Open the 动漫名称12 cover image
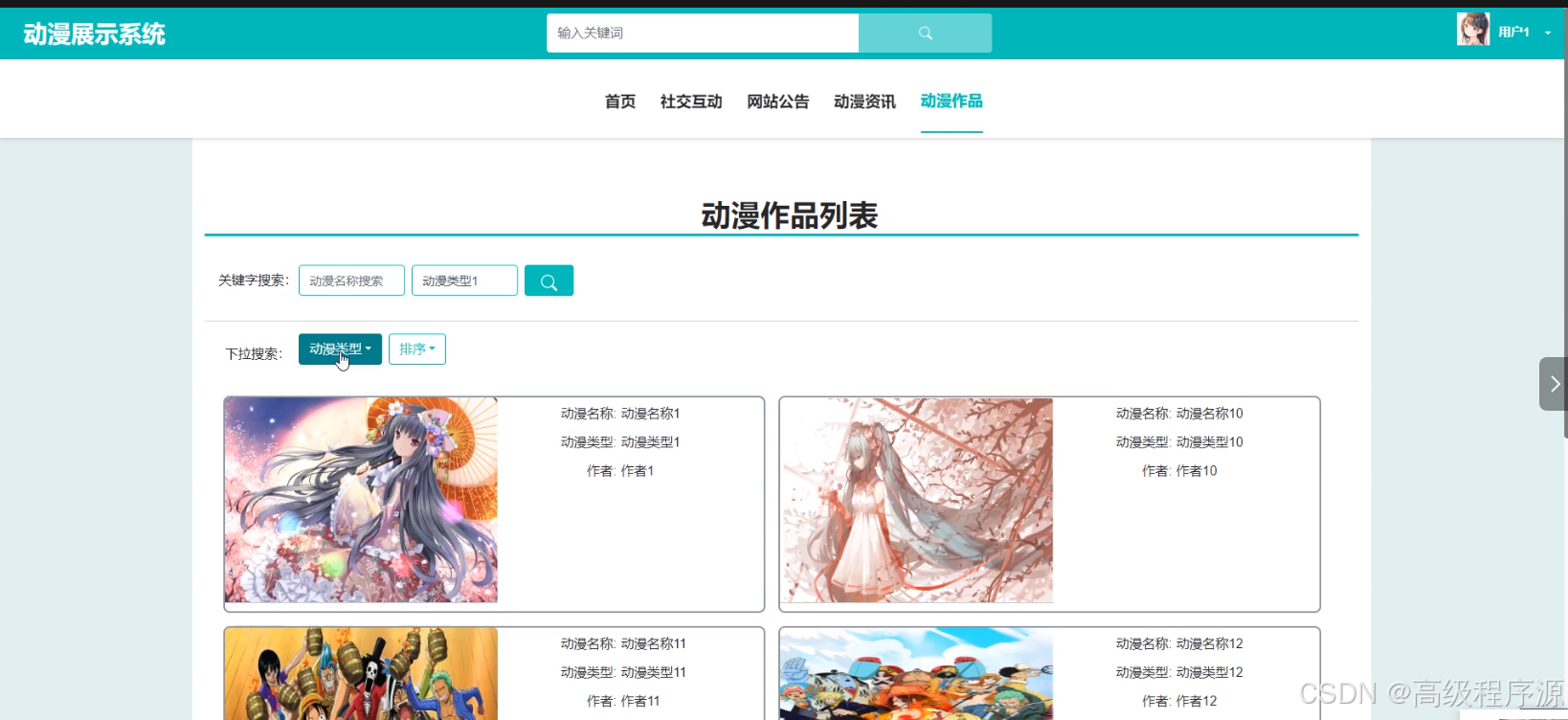Screen dimensions: 1568x720 point(917,673)
